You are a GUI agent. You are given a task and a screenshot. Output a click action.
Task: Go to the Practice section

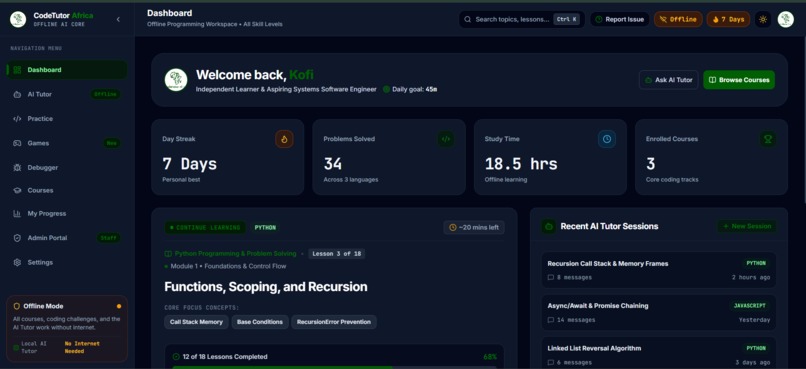coord(67,119)
